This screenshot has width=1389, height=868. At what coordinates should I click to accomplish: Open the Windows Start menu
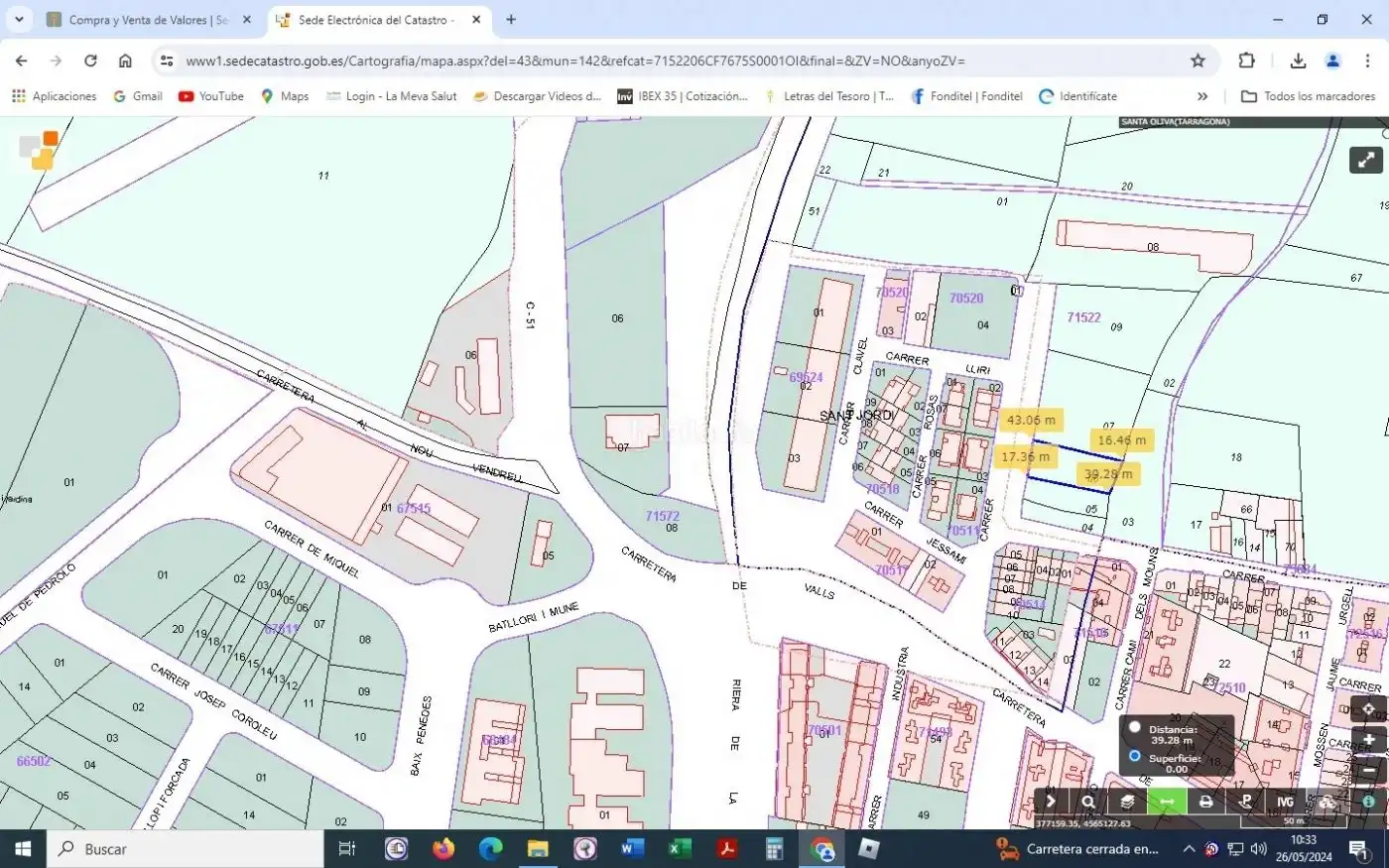[x=23, y=849]
